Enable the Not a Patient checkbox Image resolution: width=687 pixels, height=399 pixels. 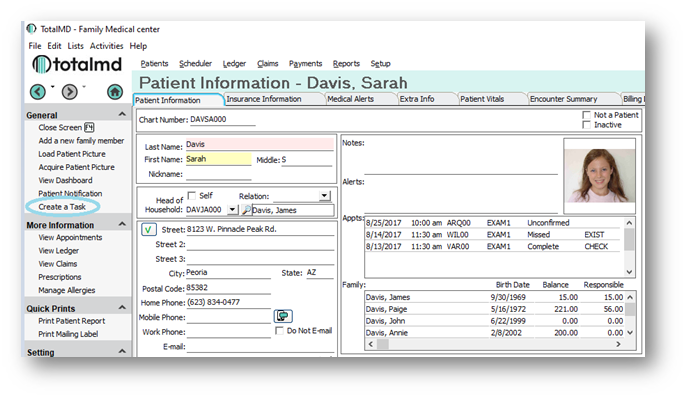tap(586, 115)
